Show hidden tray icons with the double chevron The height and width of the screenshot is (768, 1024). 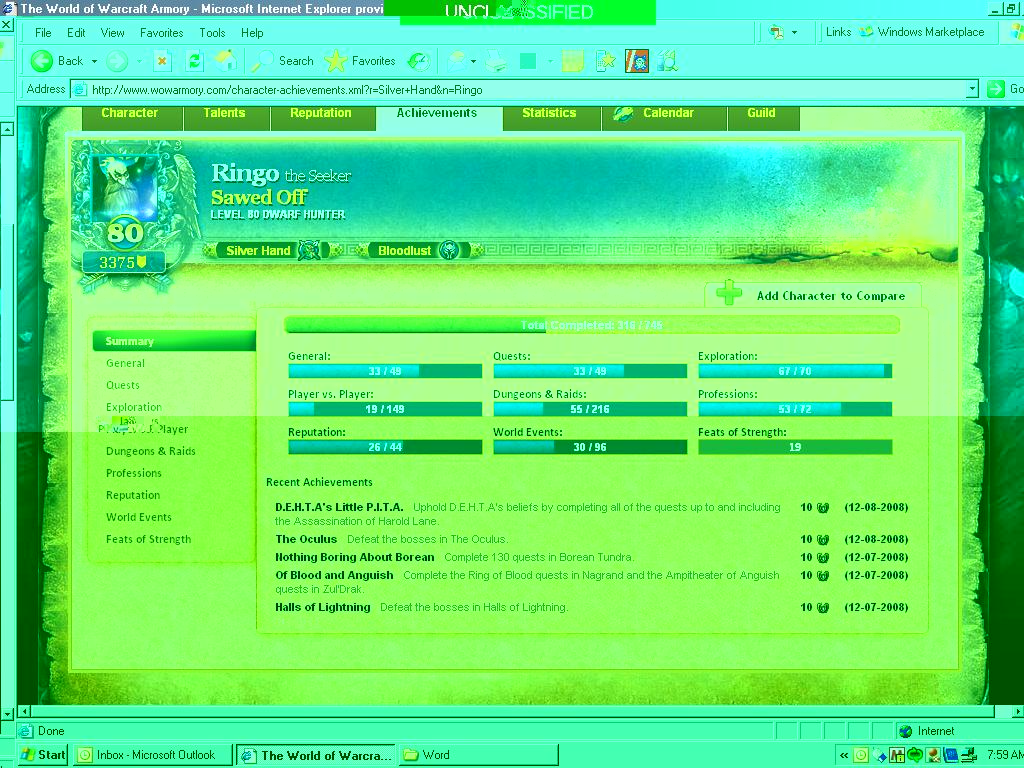click(843, 755)
